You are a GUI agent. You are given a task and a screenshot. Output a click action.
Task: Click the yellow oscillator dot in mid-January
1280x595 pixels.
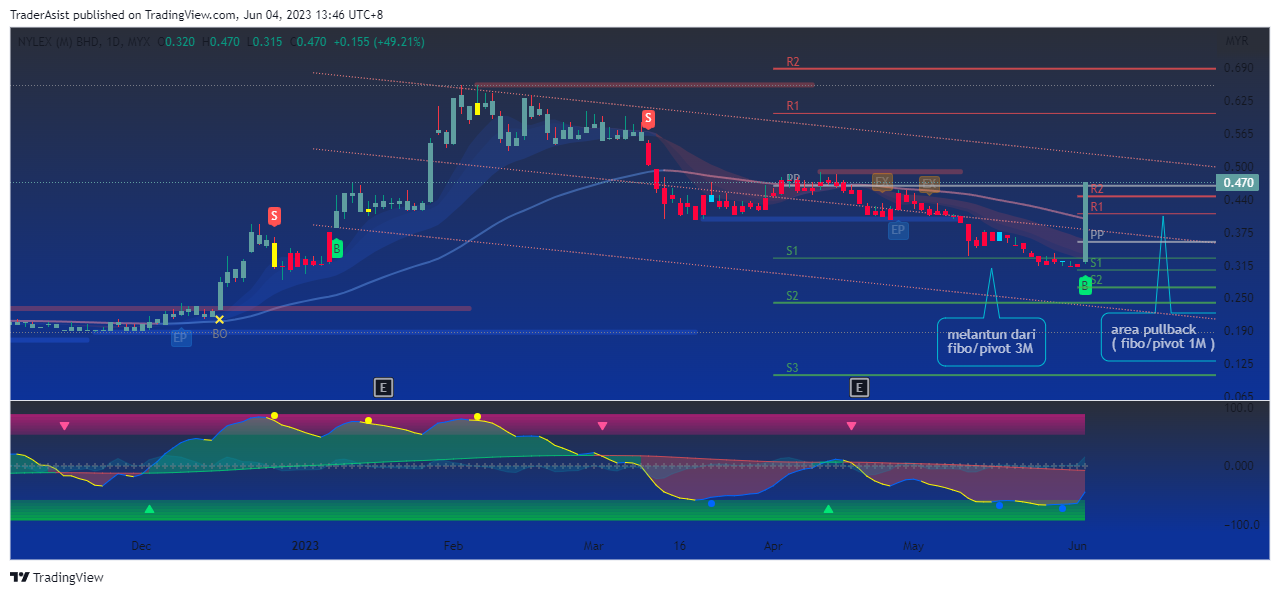pos(368,420)
